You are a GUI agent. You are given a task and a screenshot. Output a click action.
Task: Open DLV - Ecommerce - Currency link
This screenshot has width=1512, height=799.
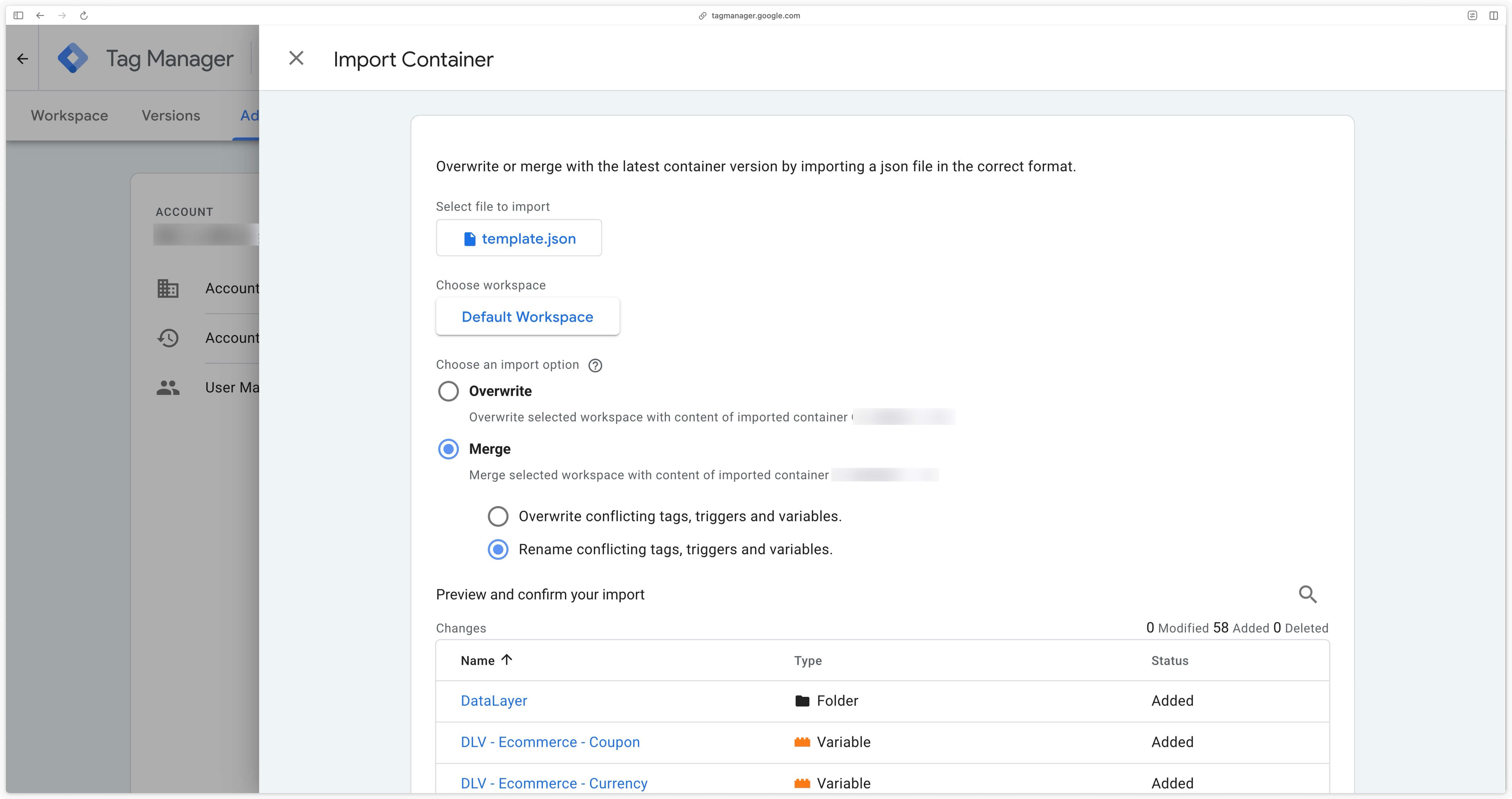(x=554, y=783)
